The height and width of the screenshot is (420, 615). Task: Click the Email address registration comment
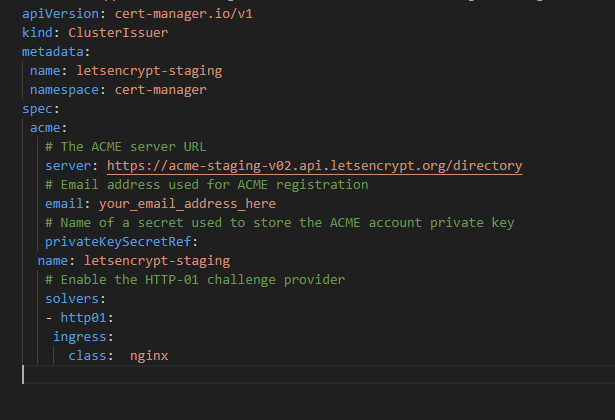(207, 185)
